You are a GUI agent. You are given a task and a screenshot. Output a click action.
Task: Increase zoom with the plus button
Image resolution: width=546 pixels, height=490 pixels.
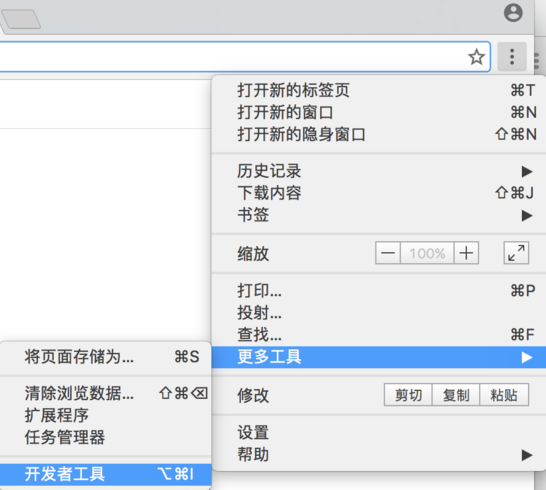[466, 253]
